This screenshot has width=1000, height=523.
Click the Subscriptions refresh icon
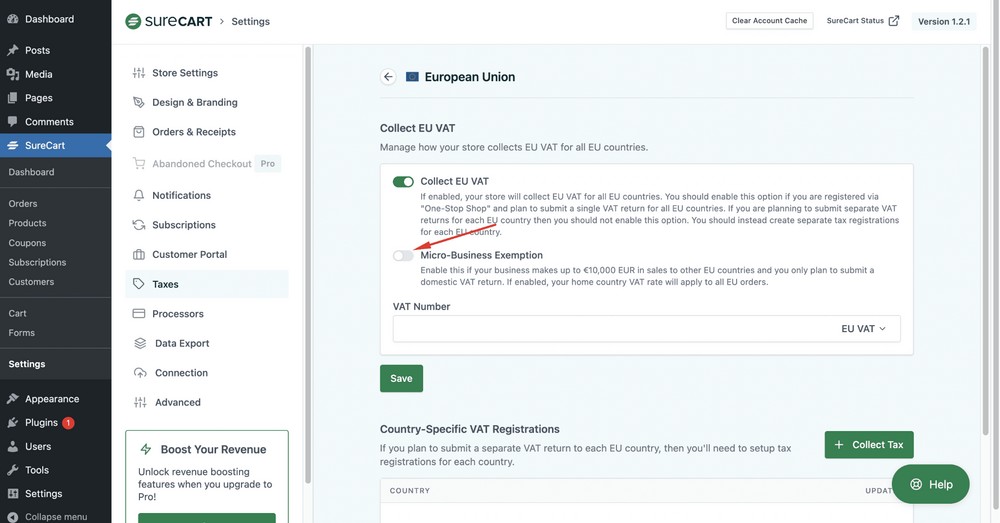coord(138,225)
